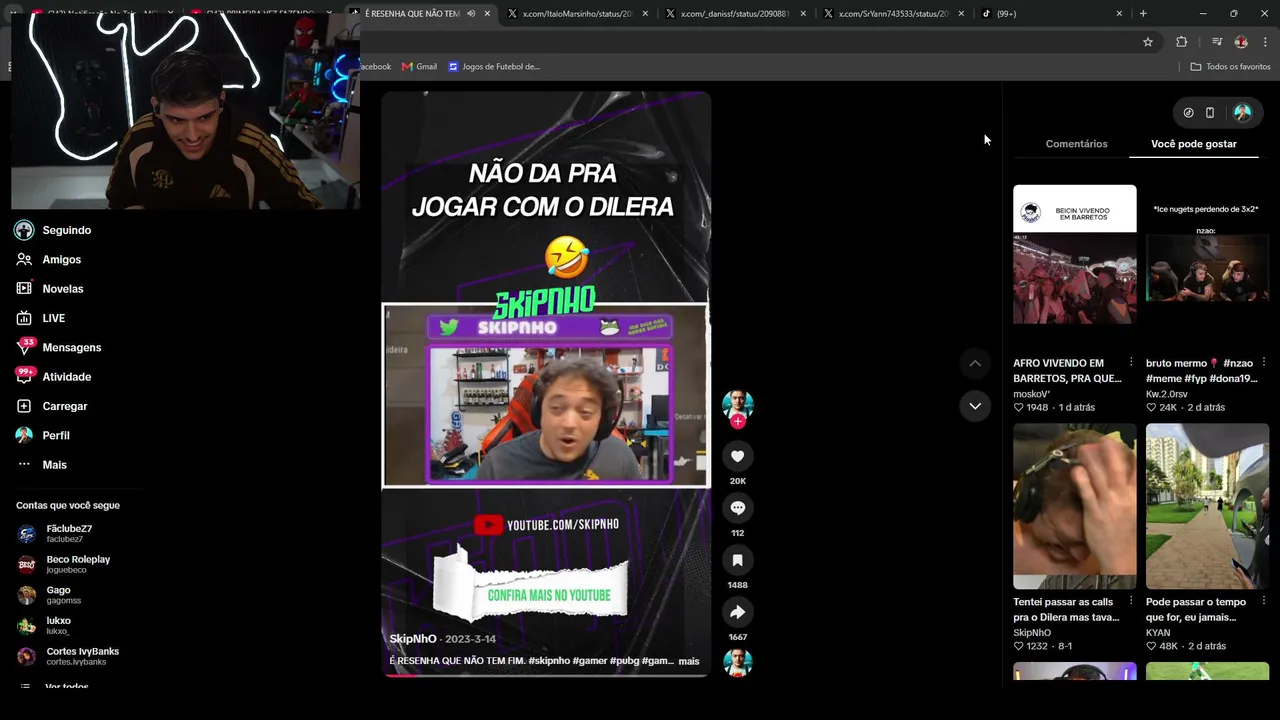Open options for Pode passar o tempo video
Screen dimensions: 1280x720
1264,601
